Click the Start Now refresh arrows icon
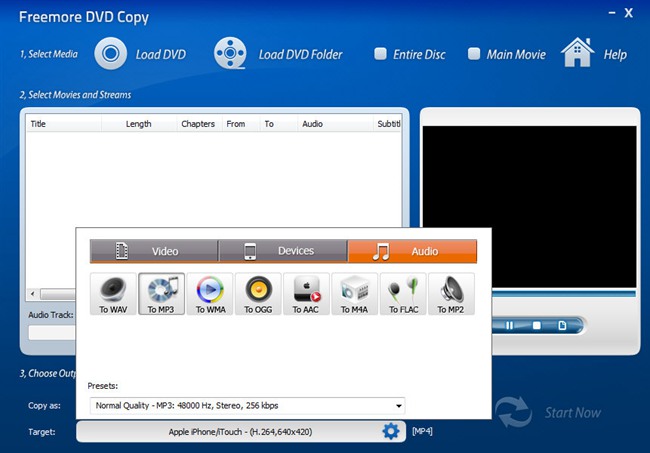This screenshot has width=650, height=453. [513, 412]
